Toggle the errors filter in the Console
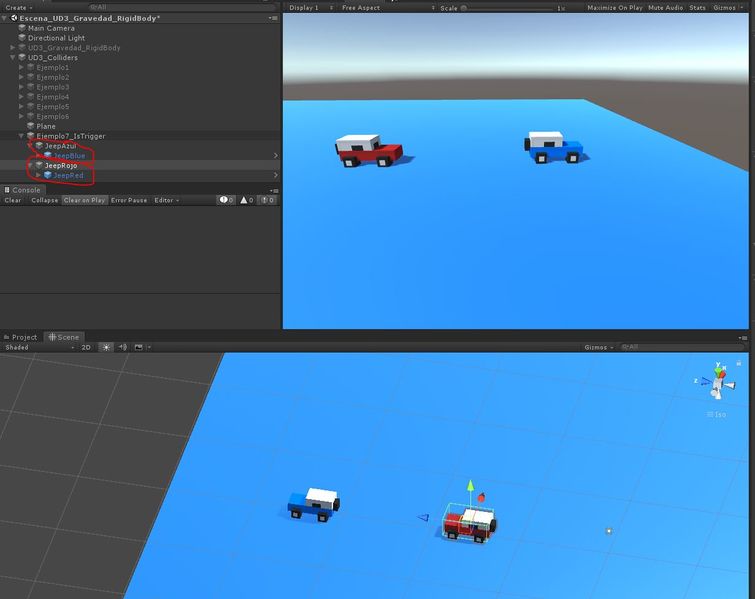Image resolution: width=755 pixels, height=599 pixels. (267, 200)
